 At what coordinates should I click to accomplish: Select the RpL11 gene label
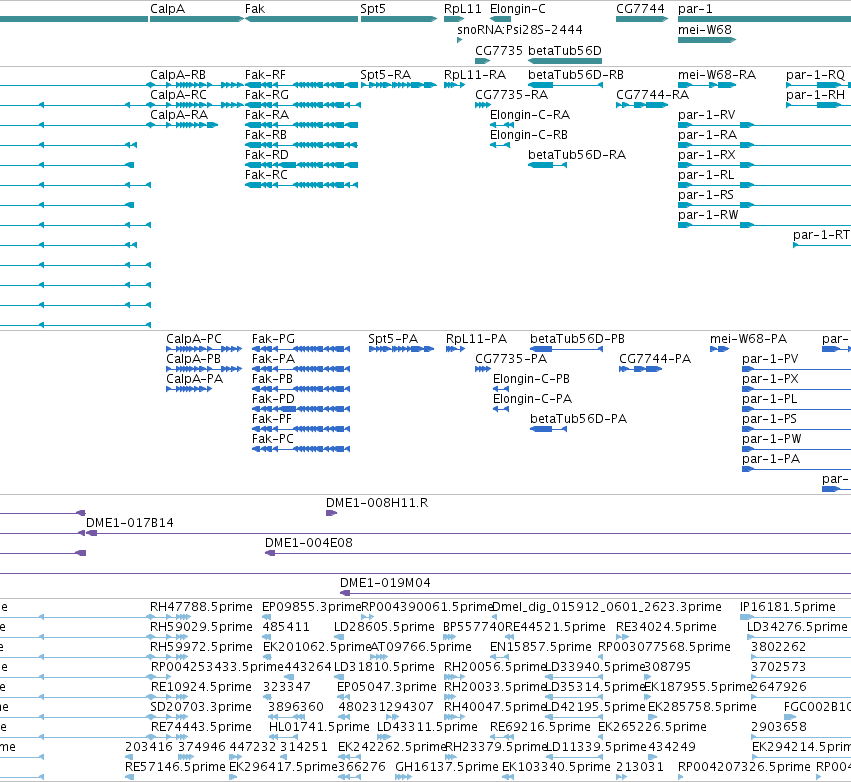(x=462, y=9)
